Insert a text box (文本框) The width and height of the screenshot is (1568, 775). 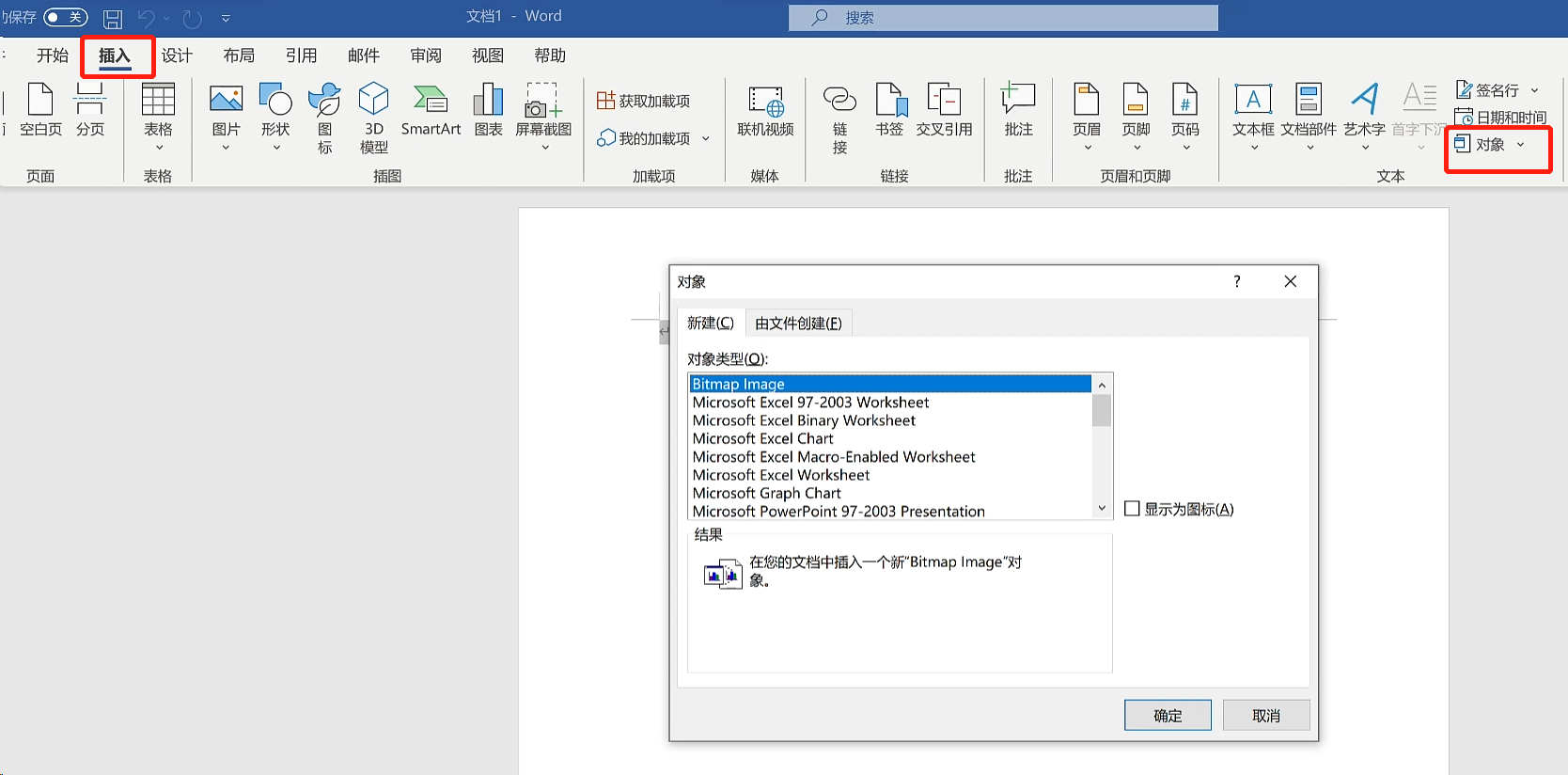(1253, 118)
